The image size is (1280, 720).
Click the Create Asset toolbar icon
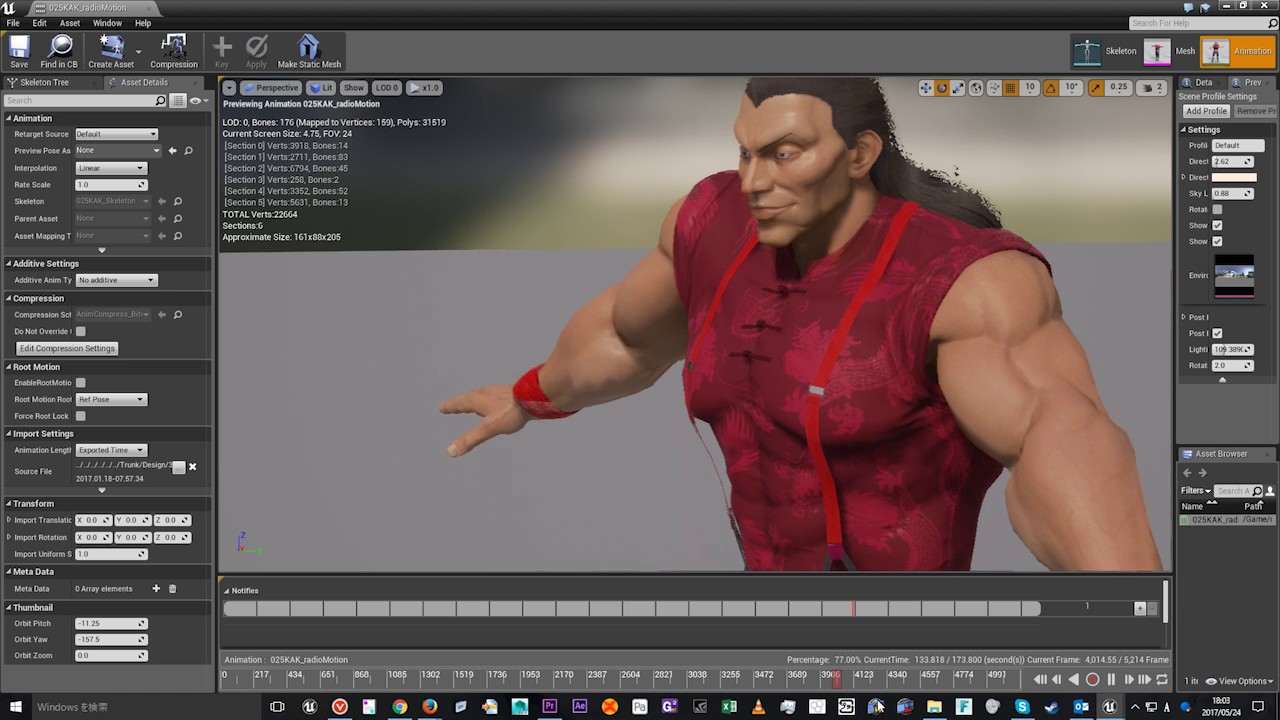(111, 51)
